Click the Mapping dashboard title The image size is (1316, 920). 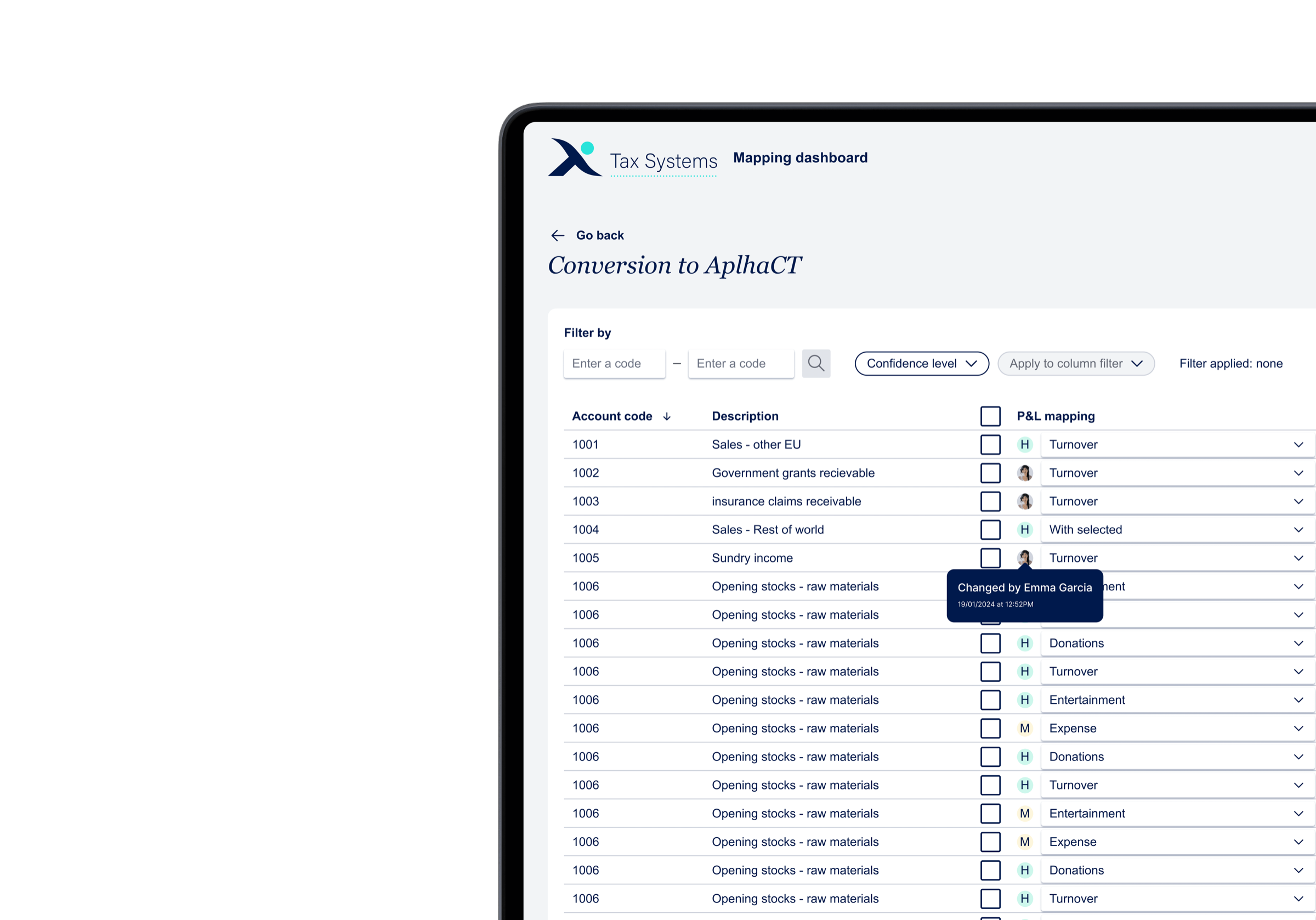(x=800, y=158)
